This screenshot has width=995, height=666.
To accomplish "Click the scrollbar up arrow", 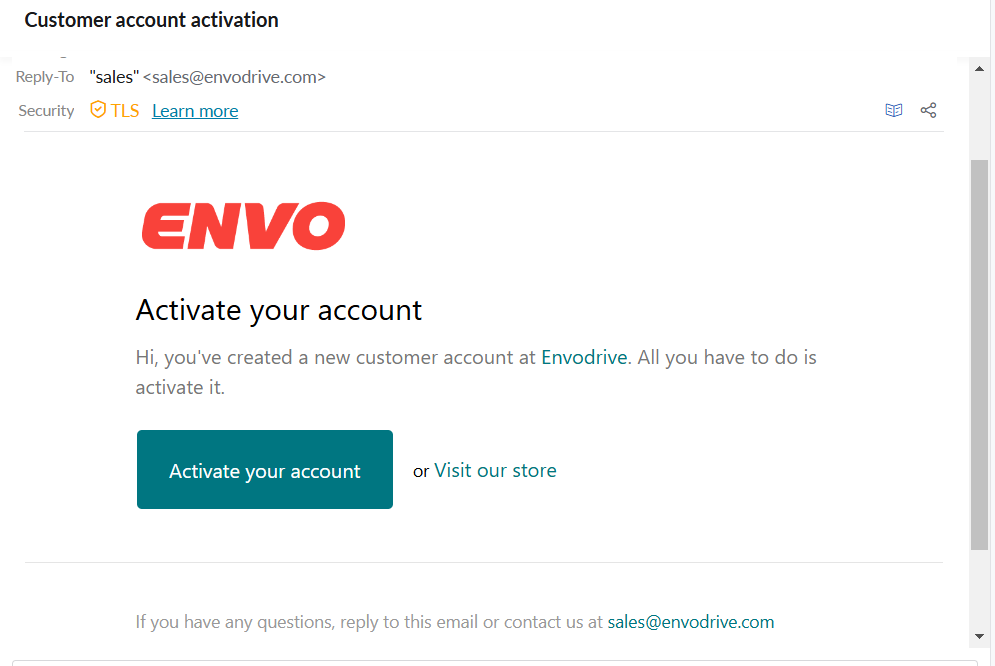I will (979, 69).
